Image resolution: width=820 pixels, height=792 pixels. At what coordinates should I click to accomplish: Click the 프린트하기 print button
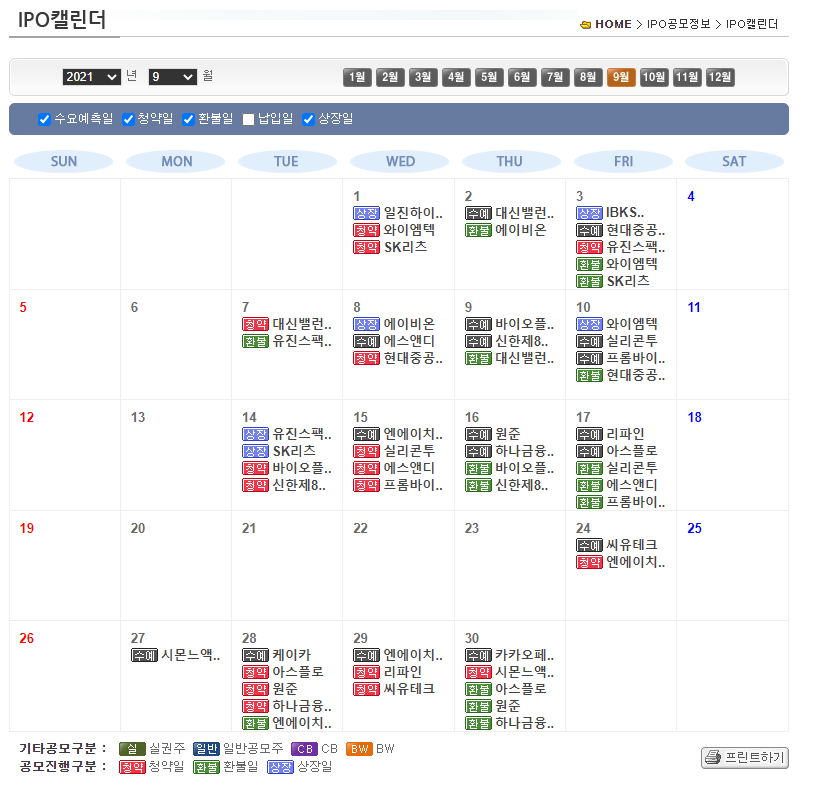pos(745,757)
